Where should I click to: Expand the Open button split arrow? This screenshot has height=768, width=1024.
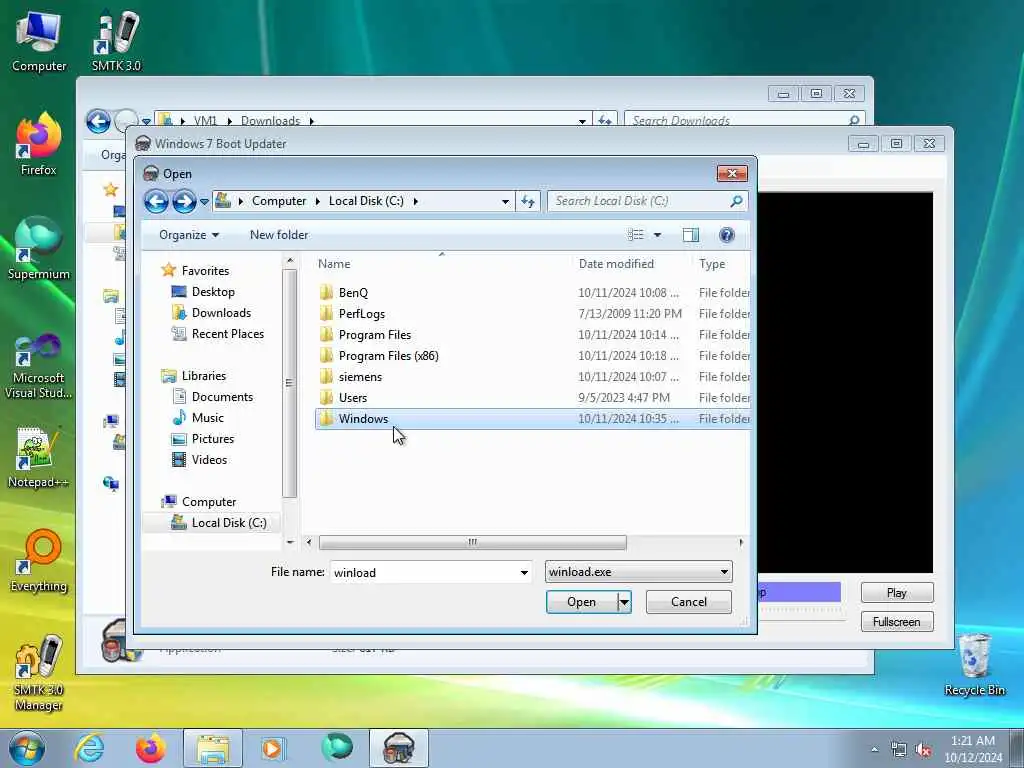[624, 601]
